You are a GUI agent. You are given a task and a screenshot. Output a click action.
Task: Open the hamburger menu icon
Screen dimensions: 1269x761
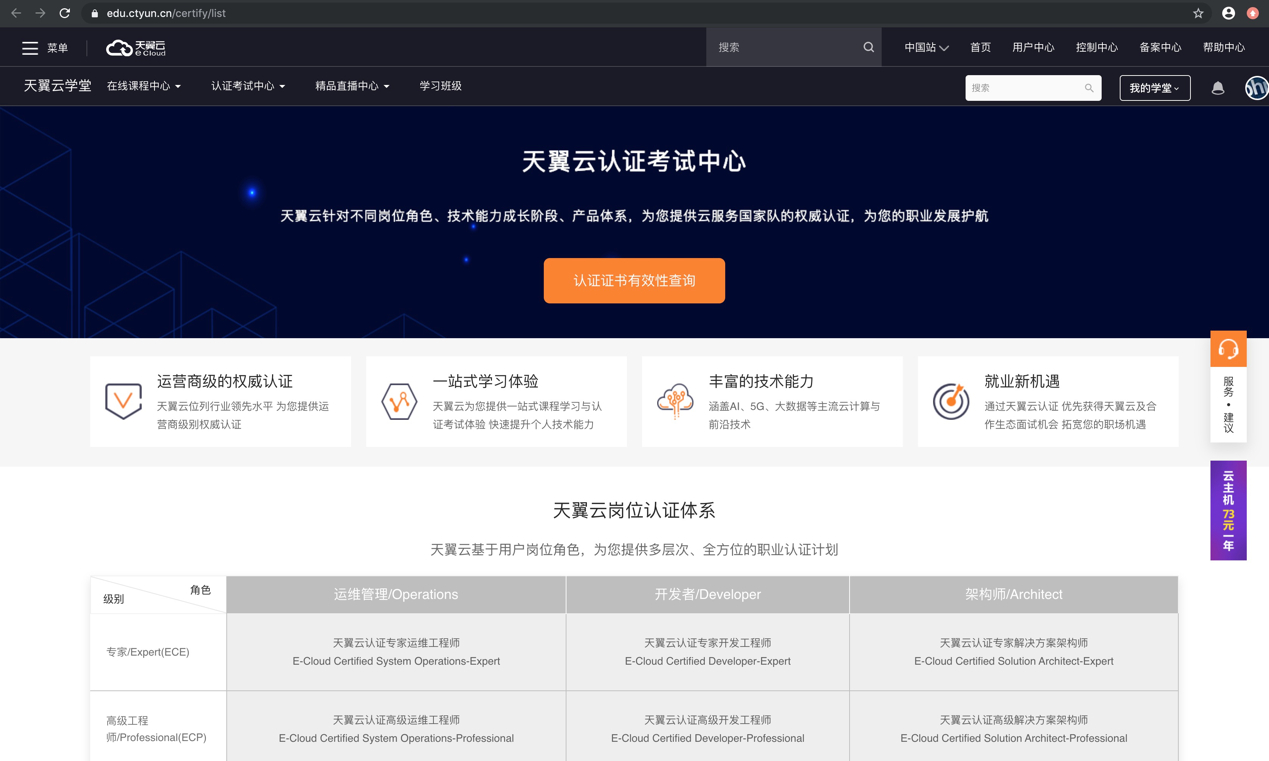tap(30, 48)
